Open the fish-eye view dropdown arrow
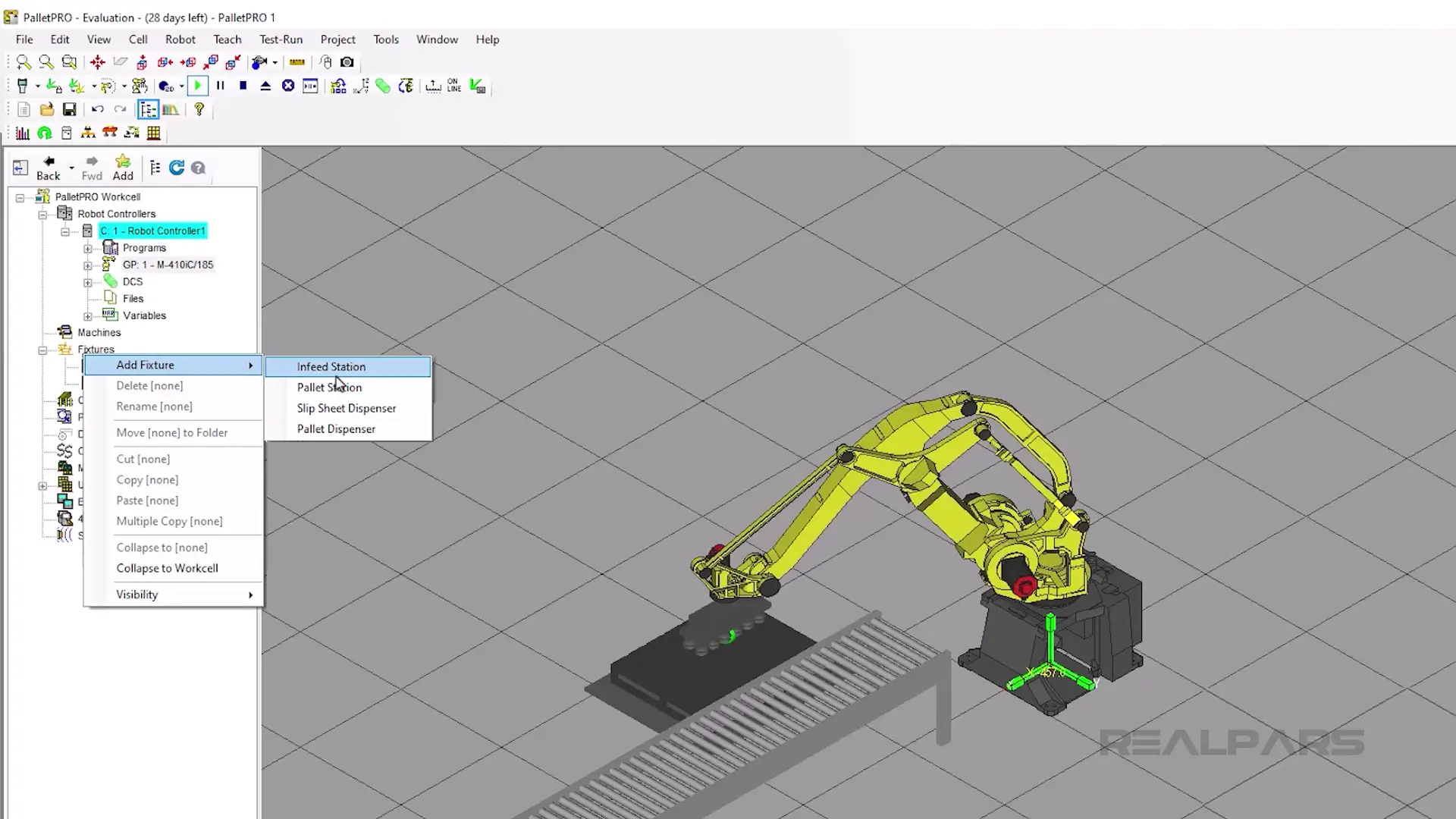1456x819 pixels. pos(275,62)
